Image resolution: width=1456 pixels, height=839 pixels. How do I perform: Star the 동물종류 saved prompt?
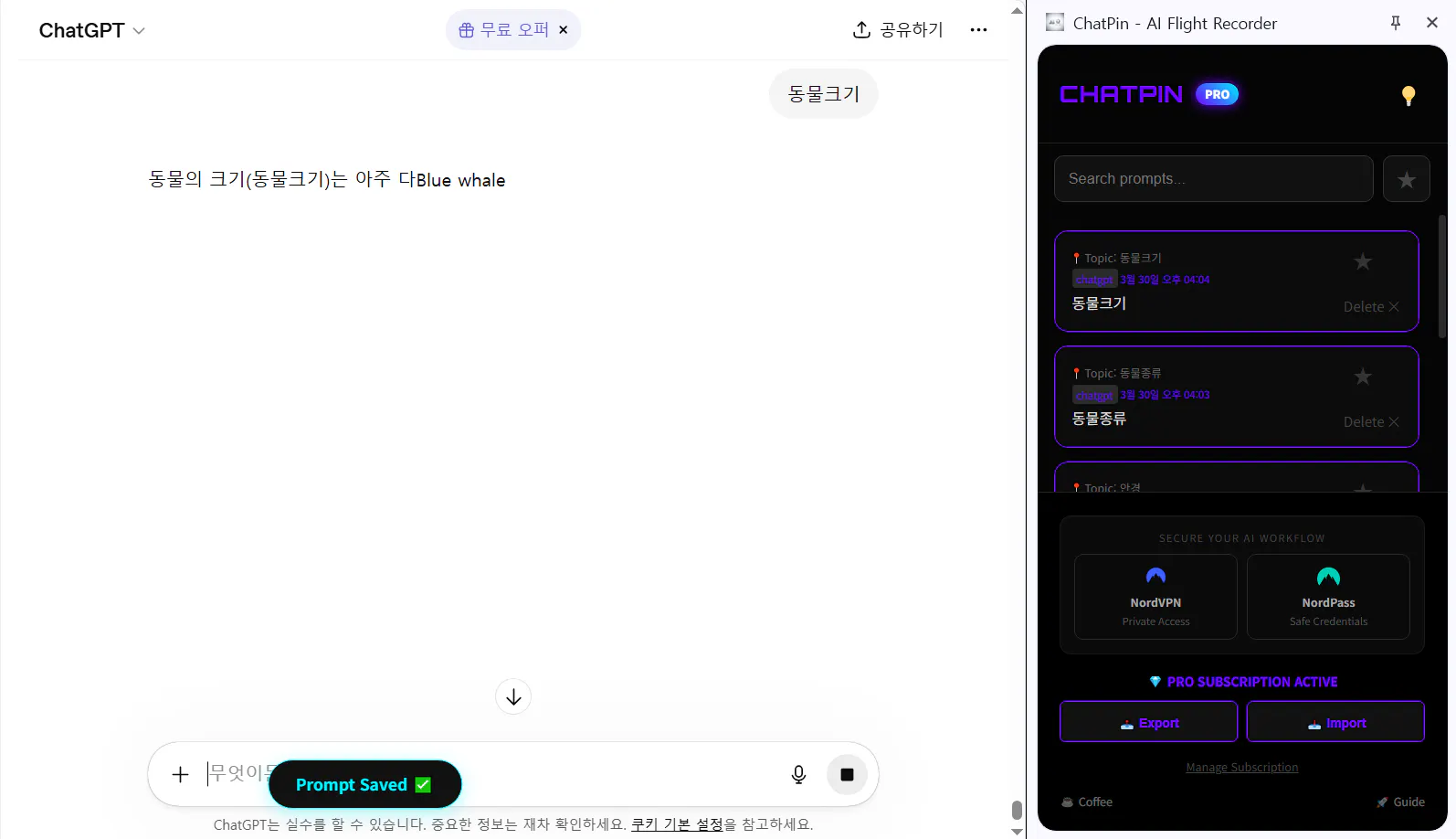(1363, 377)
